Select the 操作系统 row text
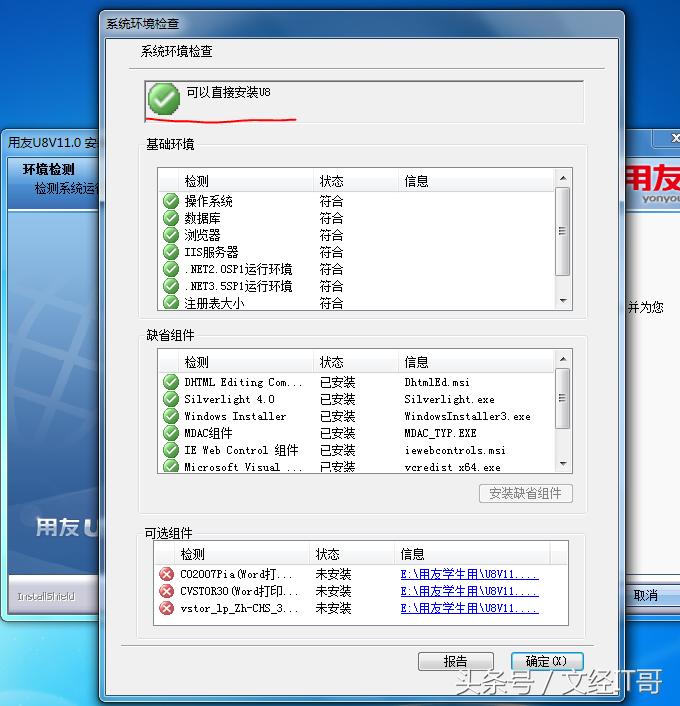The height and width of the screenshot is (706, 680). (x=209, y=201)
